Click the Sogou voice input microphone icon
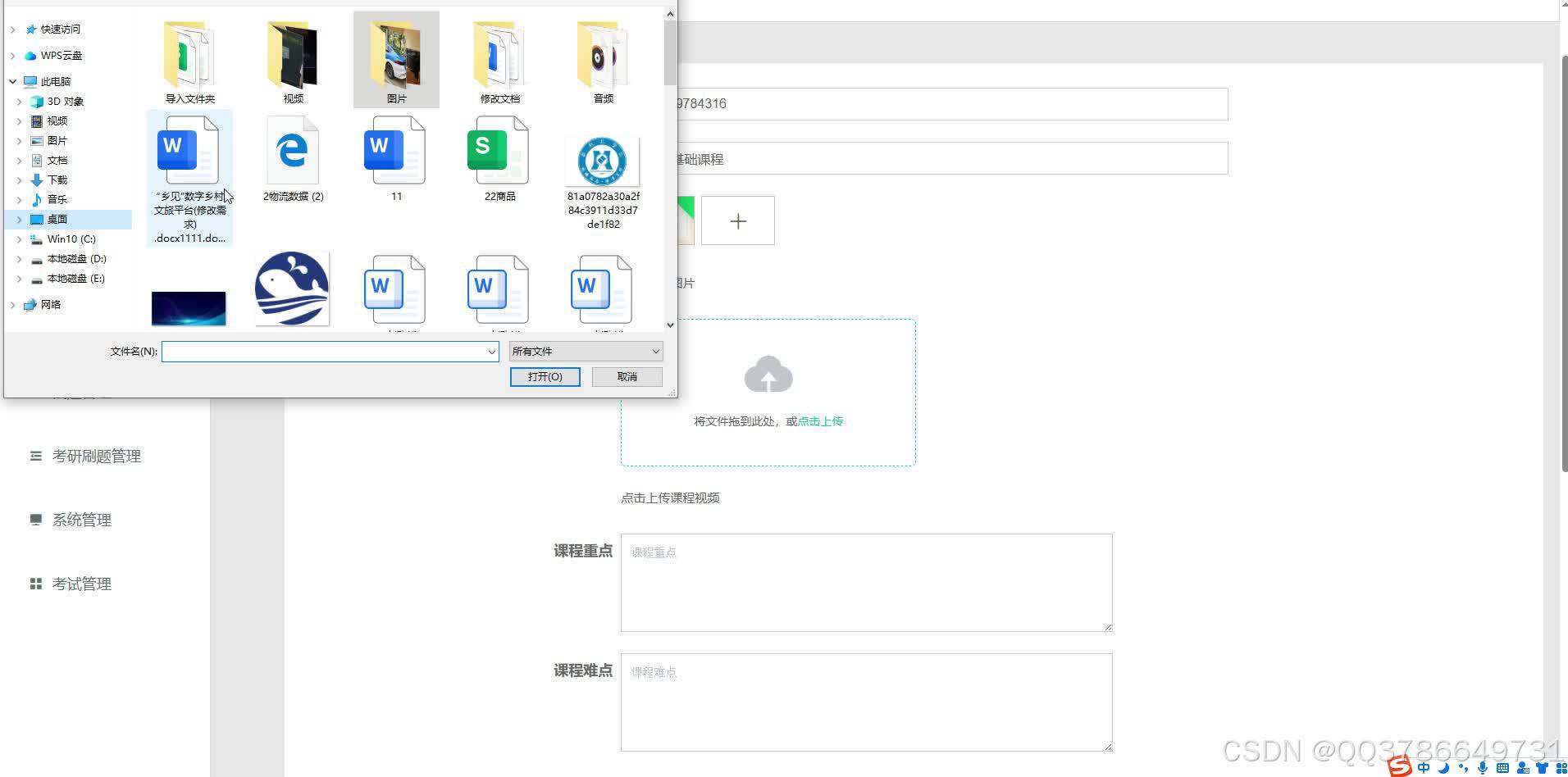 click(x=1483, y=768)
